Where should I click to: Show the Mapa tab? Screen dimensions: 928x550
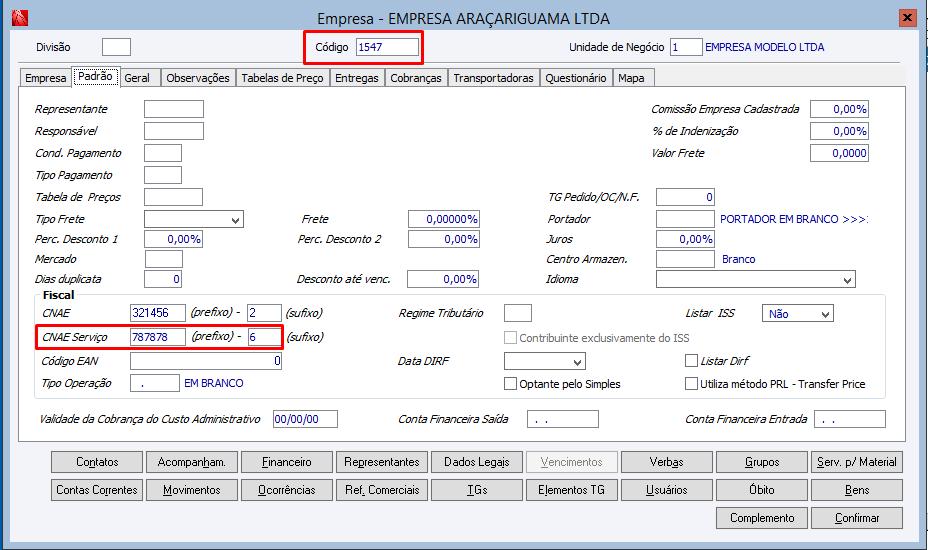pyautogui.click(x=631, y=78)
